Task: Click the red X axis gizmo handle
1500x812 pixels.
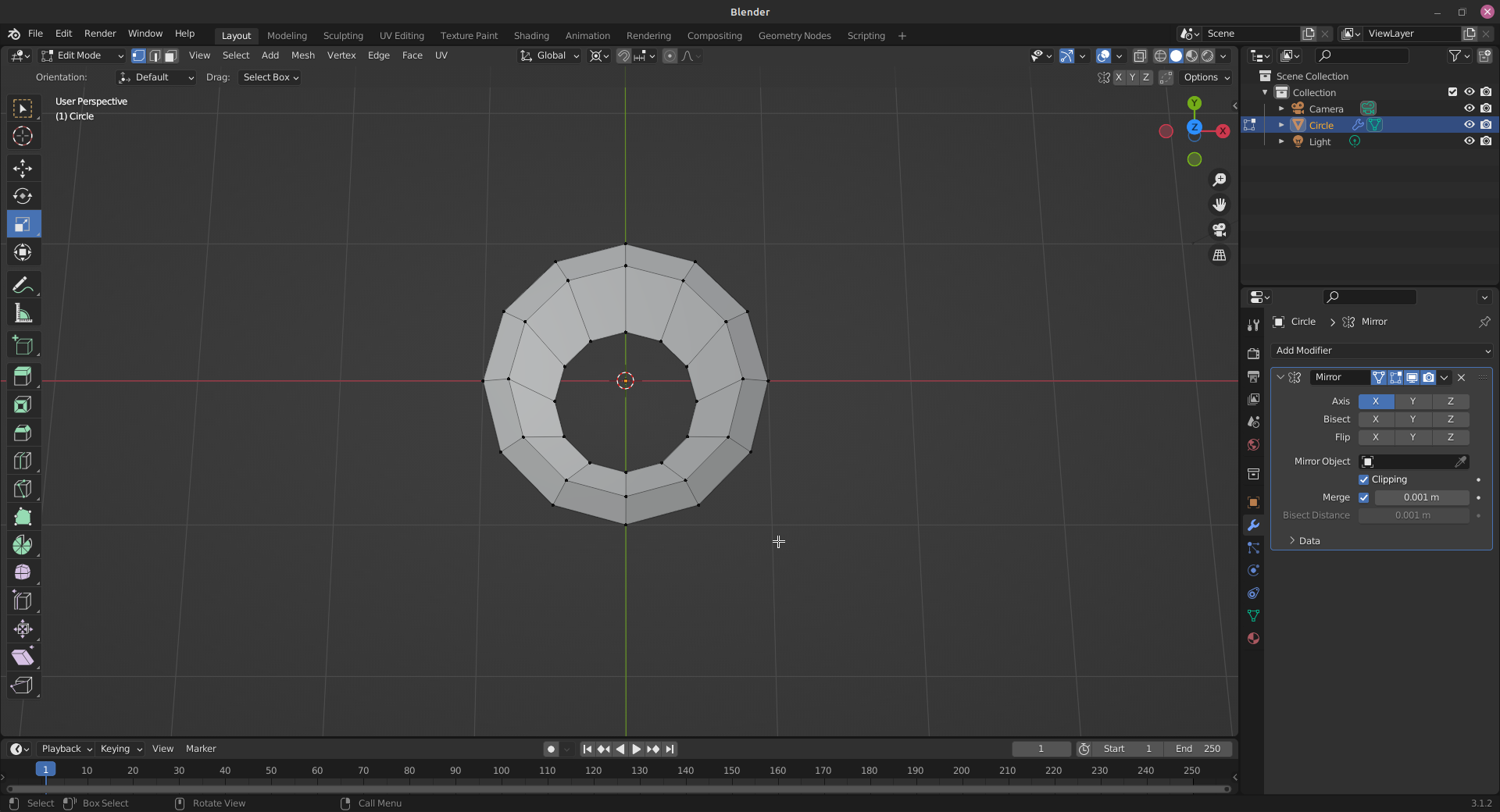Action: click(x=1223, y=131)
